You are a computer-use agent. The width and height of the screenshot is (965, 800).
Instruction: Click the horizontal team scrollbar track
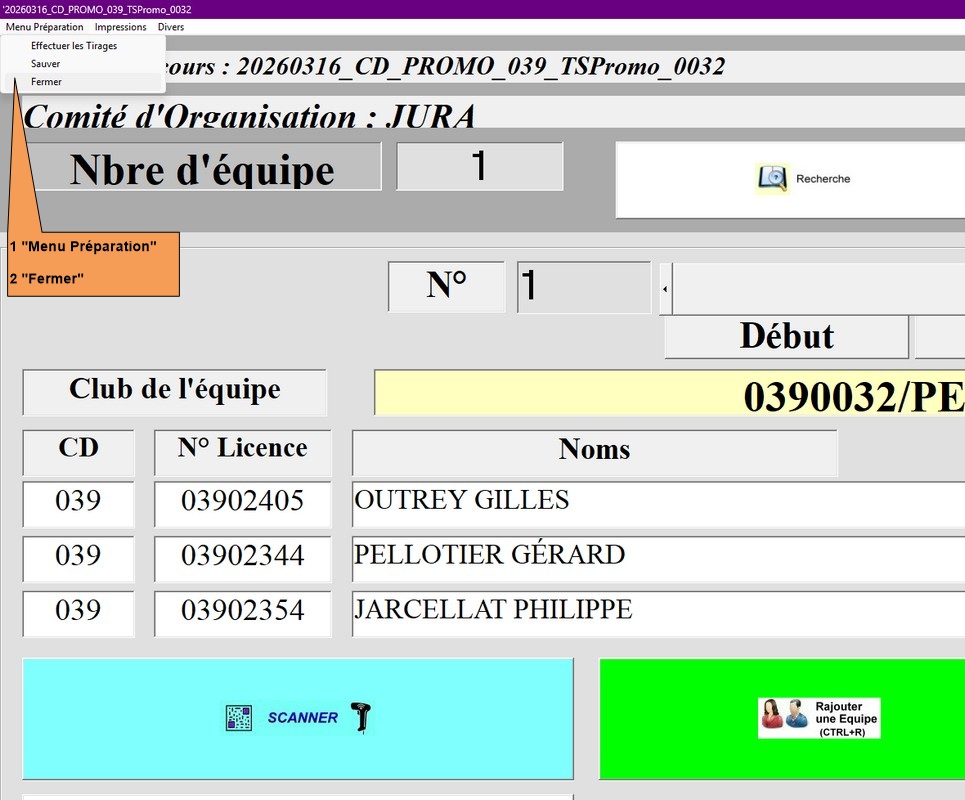coord(818,289)
